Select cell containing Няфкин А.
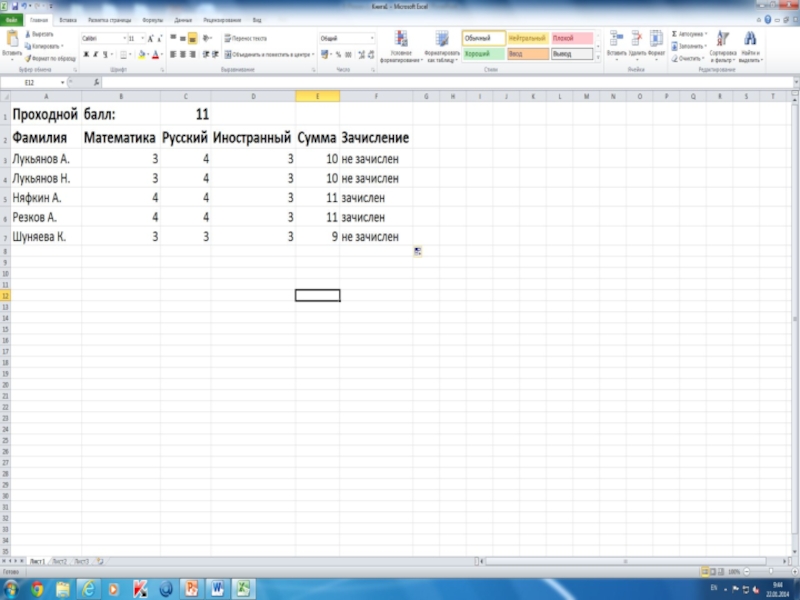Screen dimensions: 800x600 tap(46, 197)
